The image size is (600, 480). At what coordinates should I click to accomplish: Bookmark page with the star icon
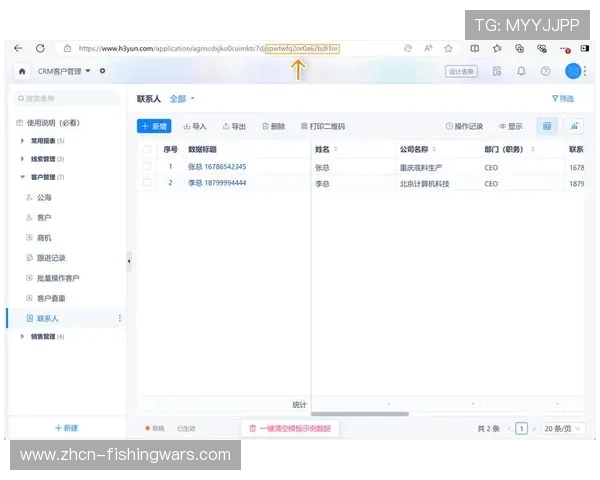point(448,48)
